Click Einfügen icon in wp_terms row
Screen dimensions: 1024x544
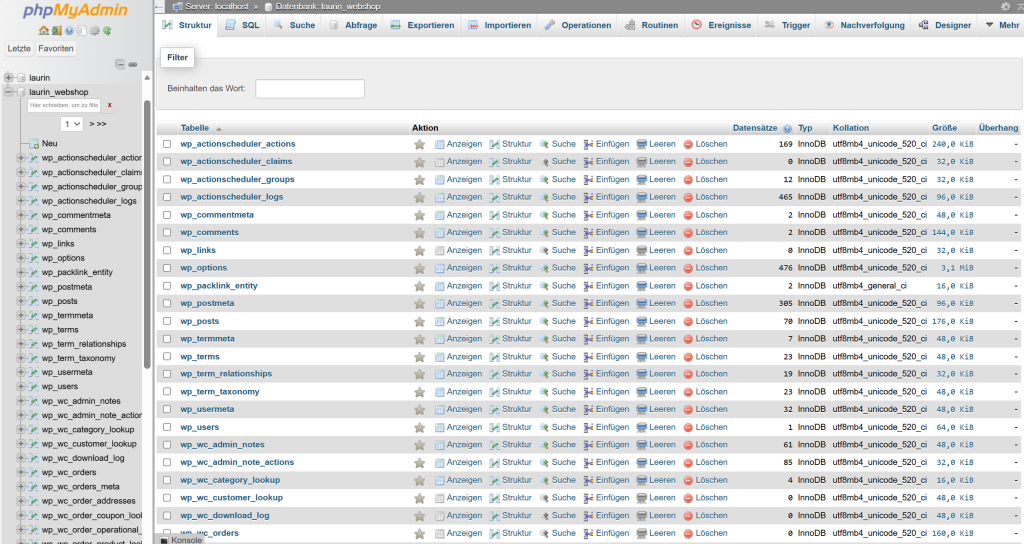588,357
